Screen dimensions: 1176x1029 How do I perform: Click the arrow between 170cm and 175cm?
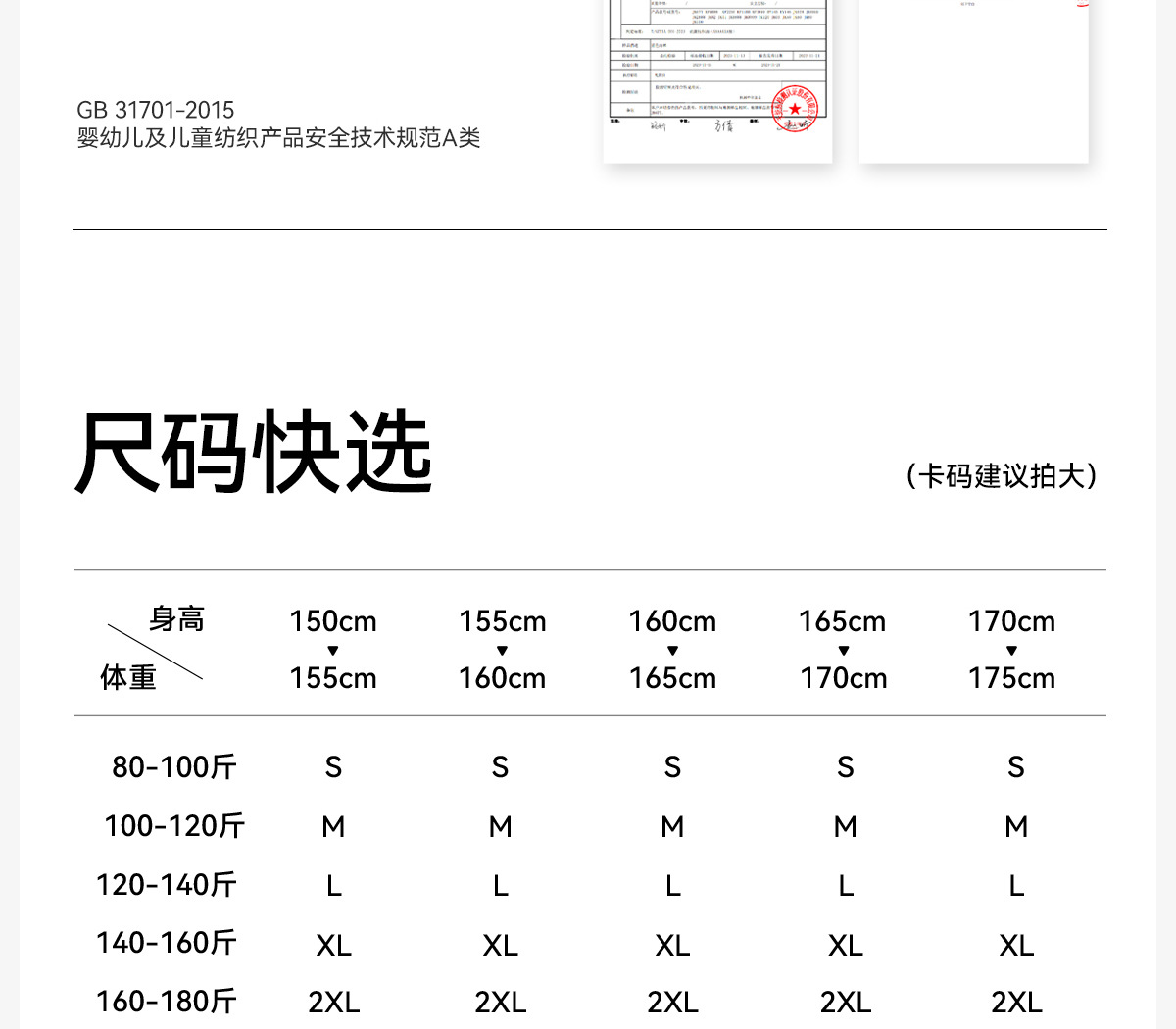(x=1011, y=651)
